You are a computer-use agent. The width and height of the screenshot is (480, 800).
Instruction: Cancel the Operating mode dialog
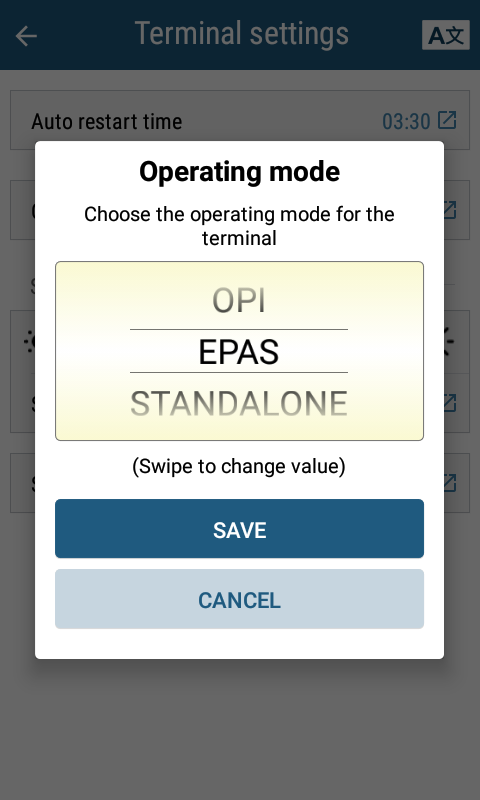239,599
